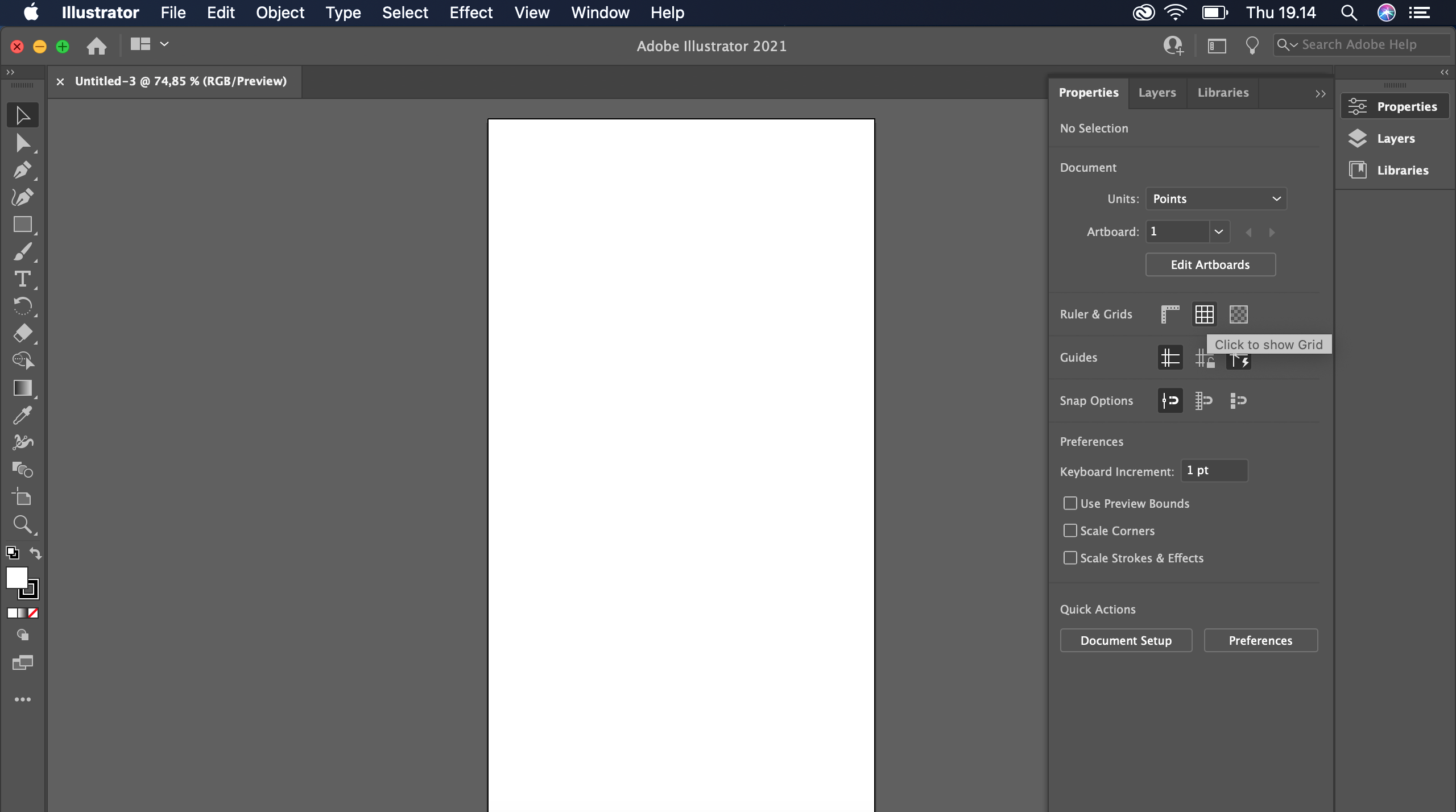Select the Pen tool

coord(23,170)
